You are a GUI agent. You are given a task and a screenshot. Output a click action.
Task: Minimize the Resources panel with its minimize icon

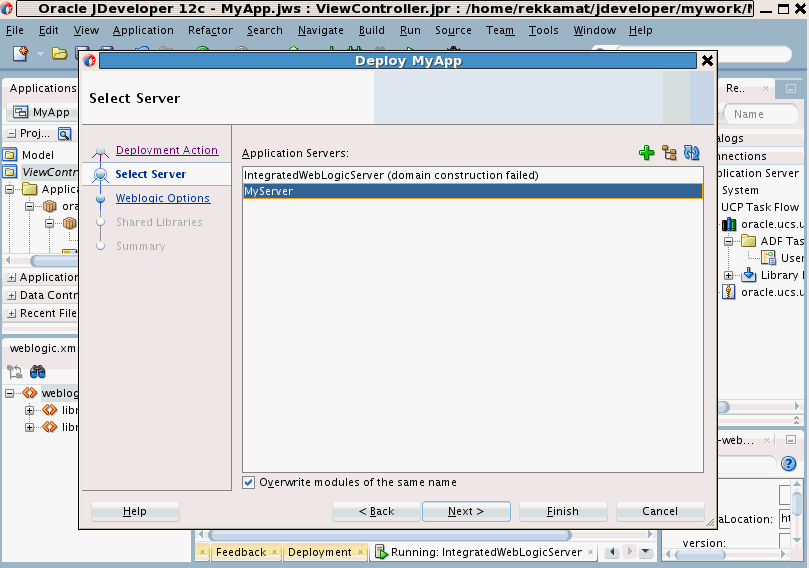click(790, 89)
